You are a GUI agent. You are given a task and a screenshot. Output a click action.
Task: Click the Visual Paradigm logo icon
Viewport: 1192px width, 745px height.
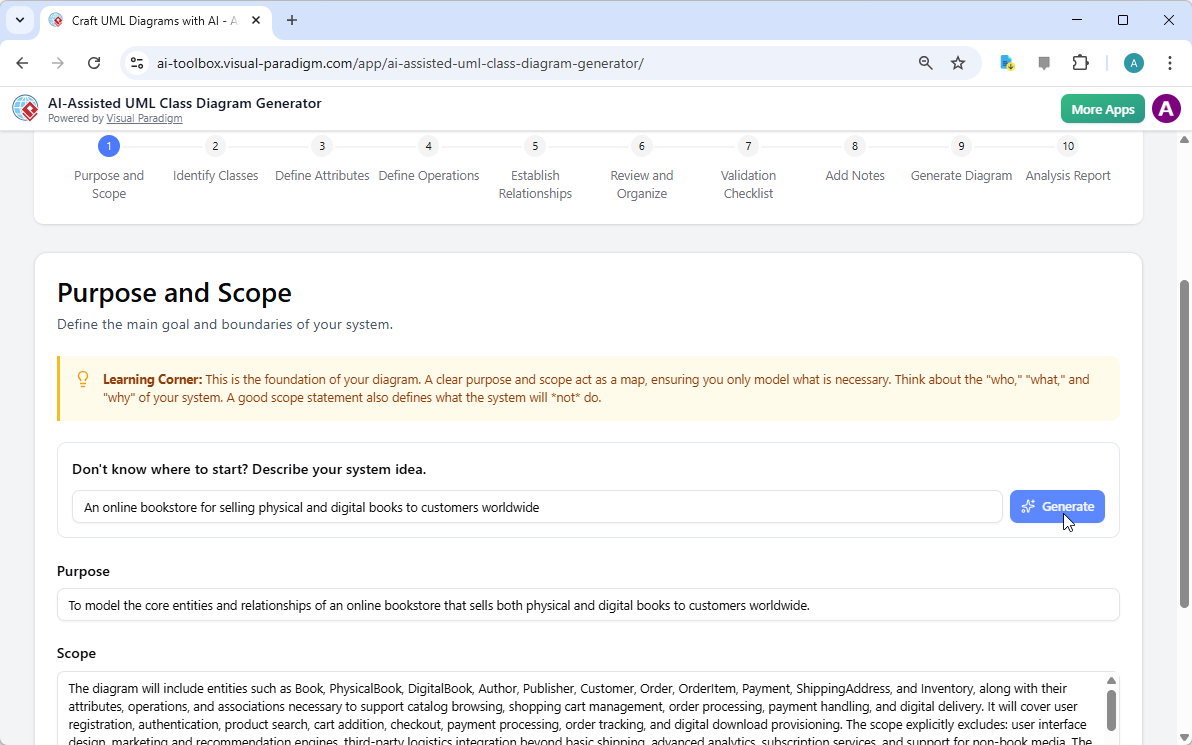click(x=25, y=108)
